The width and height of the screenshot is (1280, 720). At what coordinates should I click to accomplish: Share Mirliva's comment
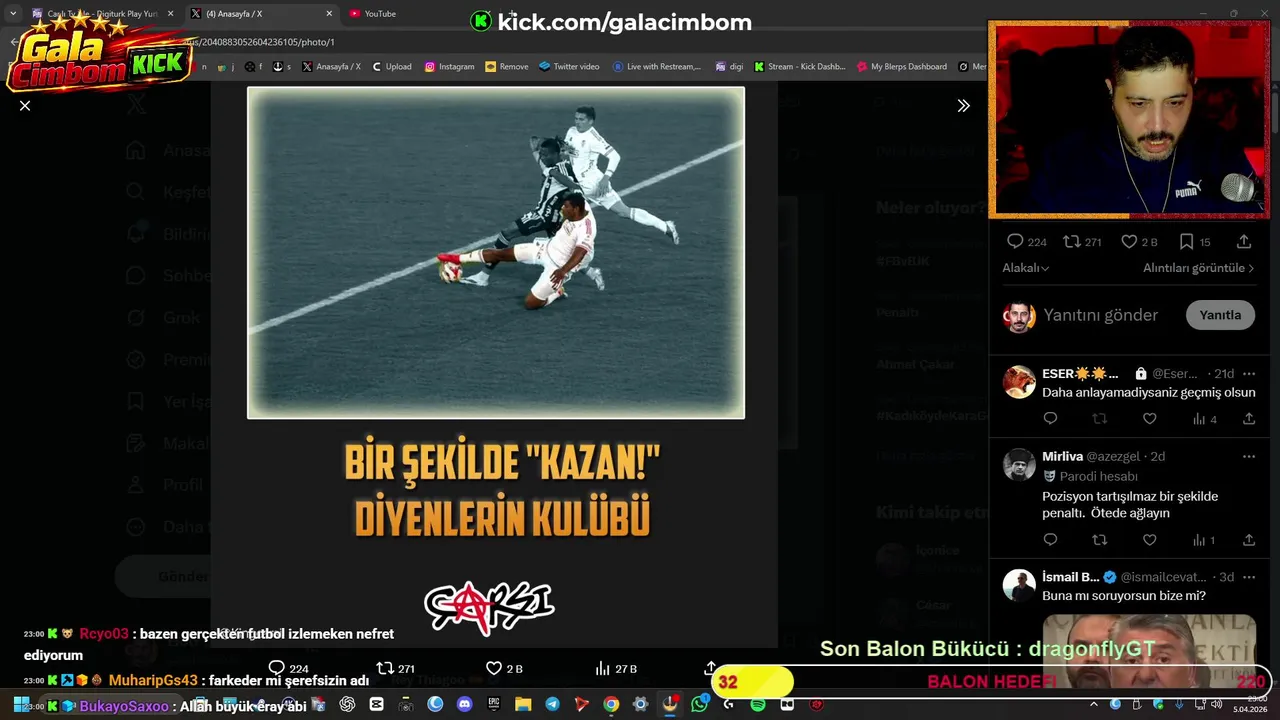1249,540
